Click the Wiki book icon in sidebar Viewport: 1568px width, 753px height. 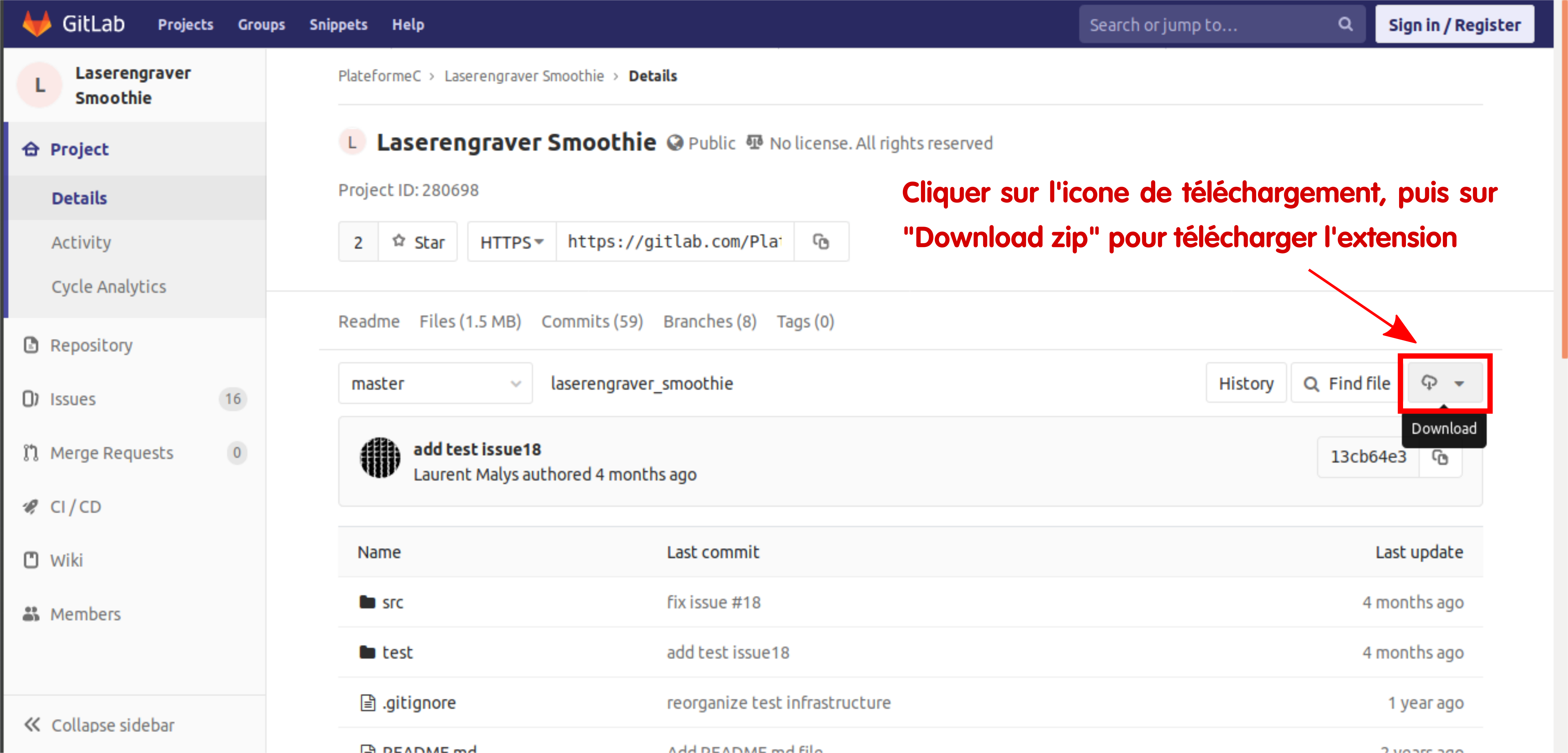pyautogui.click(x=30, y=560)
